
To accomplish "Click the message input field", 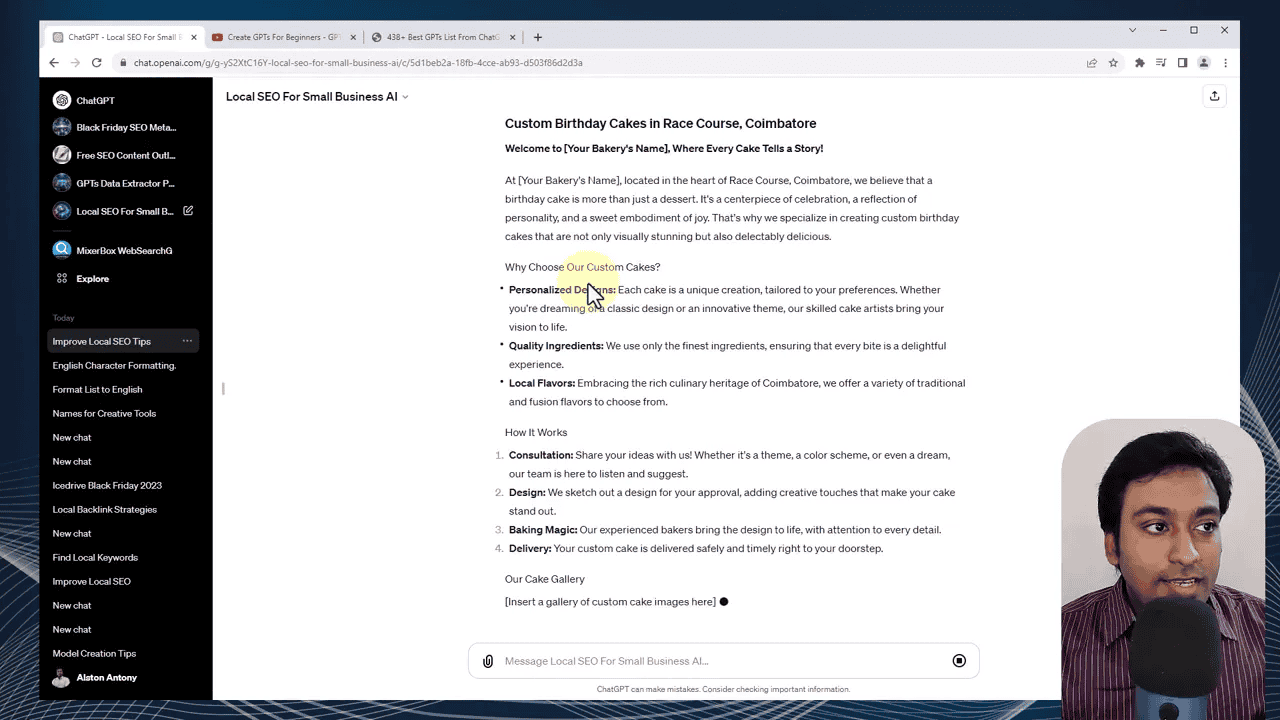I will (700, 660).
